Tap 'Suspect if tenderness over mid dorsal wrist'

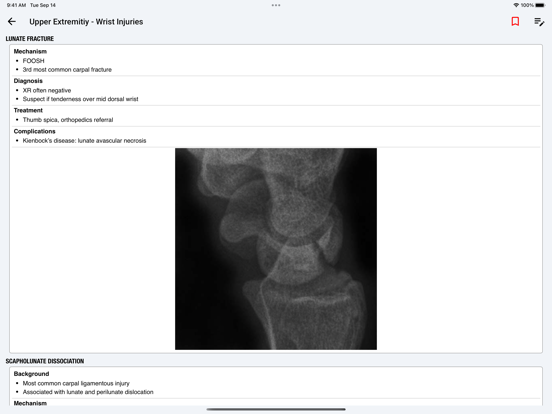[81, 99]
